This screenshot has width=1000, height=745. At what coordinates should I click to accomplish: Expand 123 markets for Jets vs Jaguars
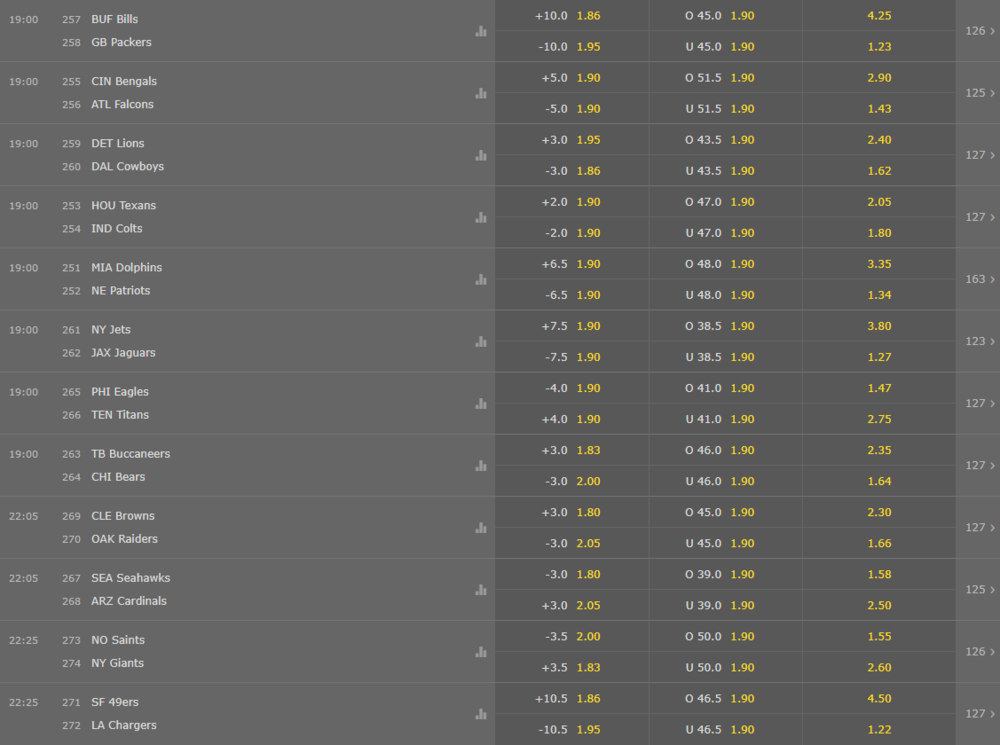click(979, 341)
